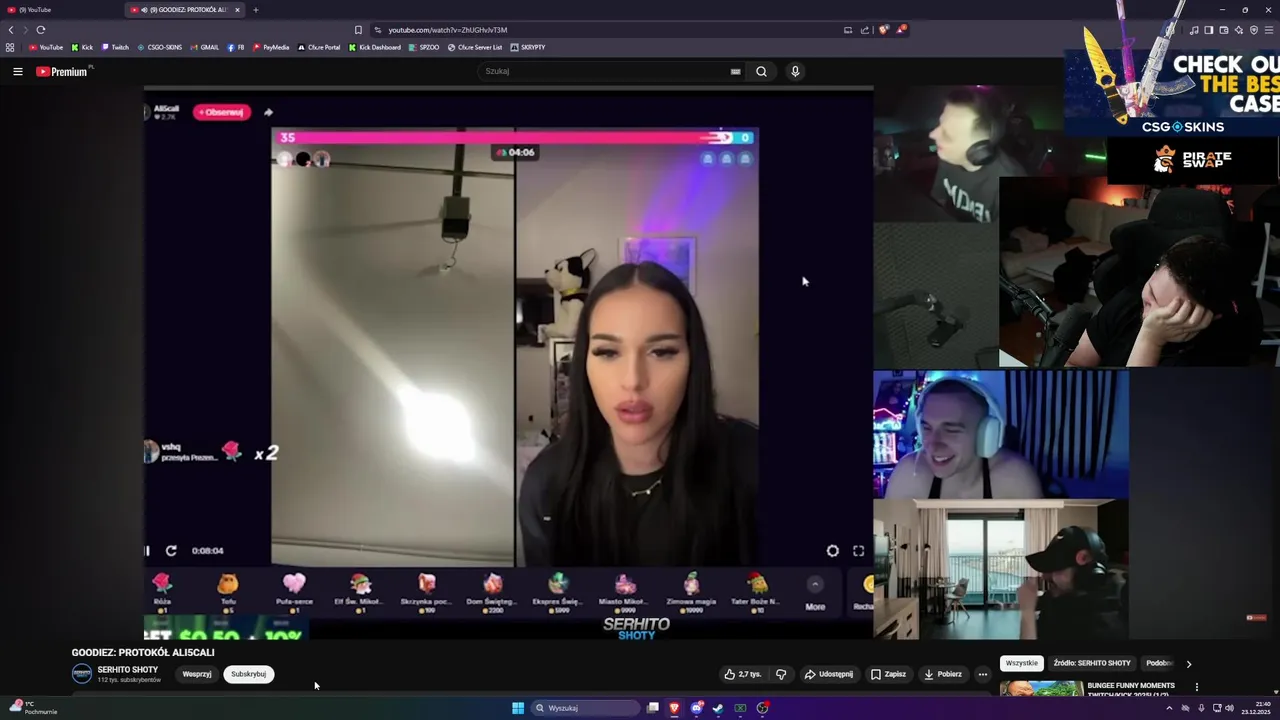
Task: Click the Obserwuj button in stream
Action: pos(221,112)
